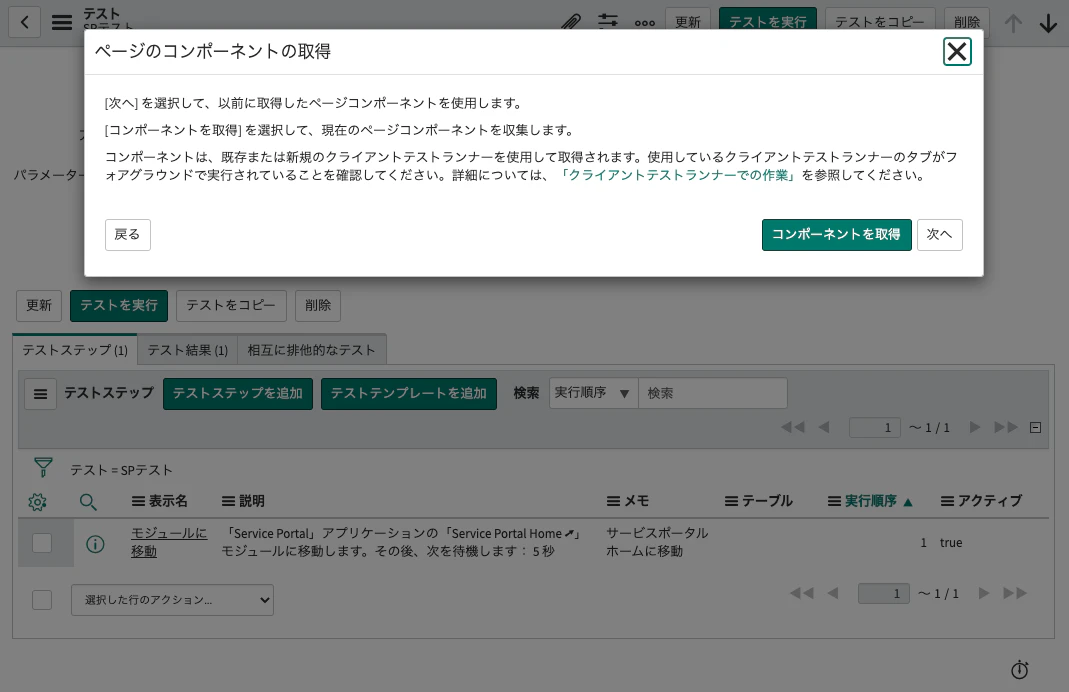Open the テストステップ list hamburger menu
This screenshot has height=692, width=1069.
pos(40,394)
